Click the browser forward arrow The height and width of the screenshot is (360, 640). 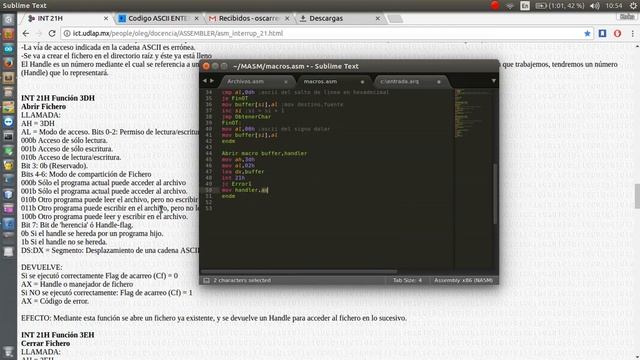pos(39,33)
